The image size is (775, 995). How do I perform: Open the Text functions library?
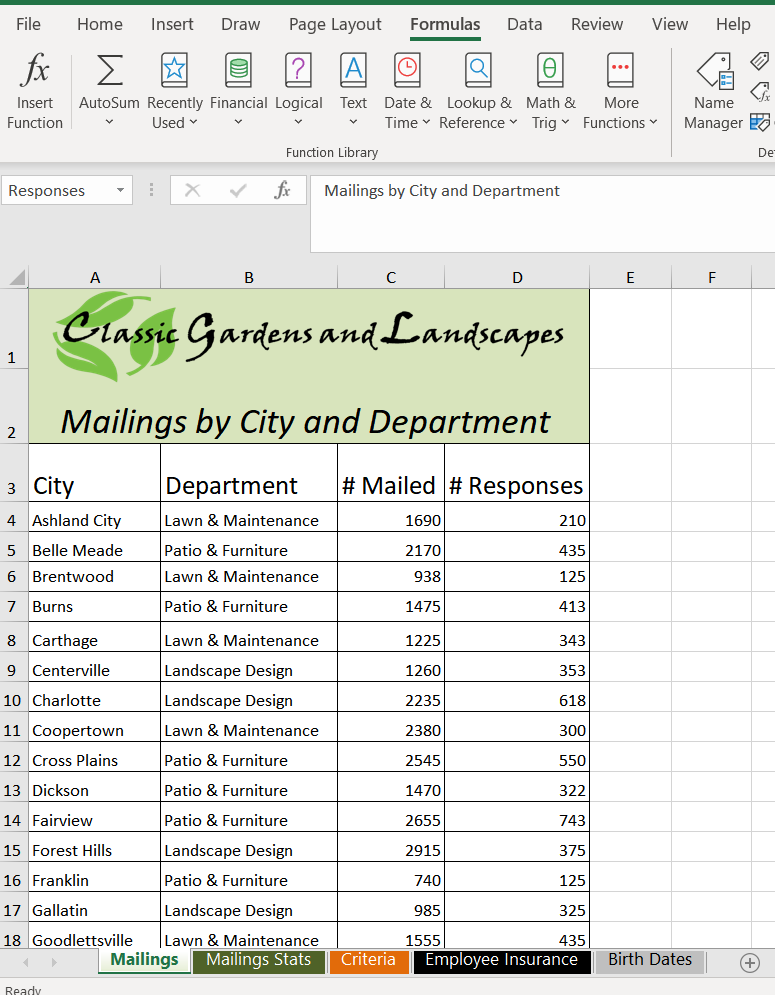(353, 92)
